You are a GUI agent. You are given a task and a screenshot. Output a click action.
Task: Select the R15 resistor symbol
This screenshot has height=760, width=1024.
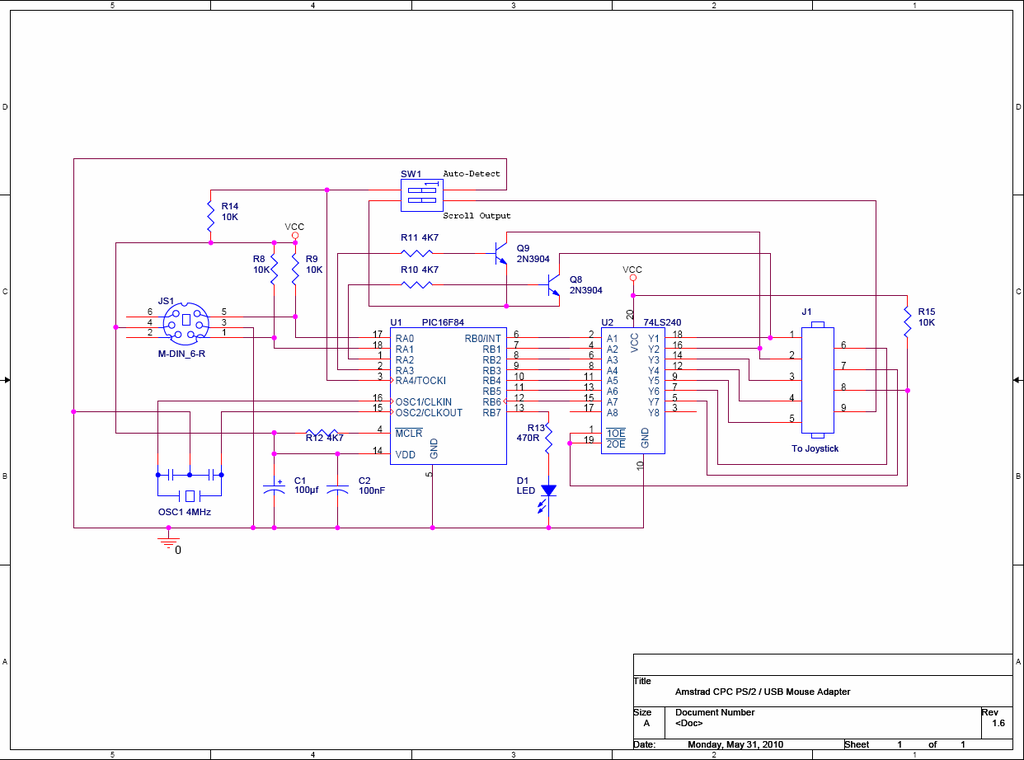pyautogui.click(x=907, y=322)
